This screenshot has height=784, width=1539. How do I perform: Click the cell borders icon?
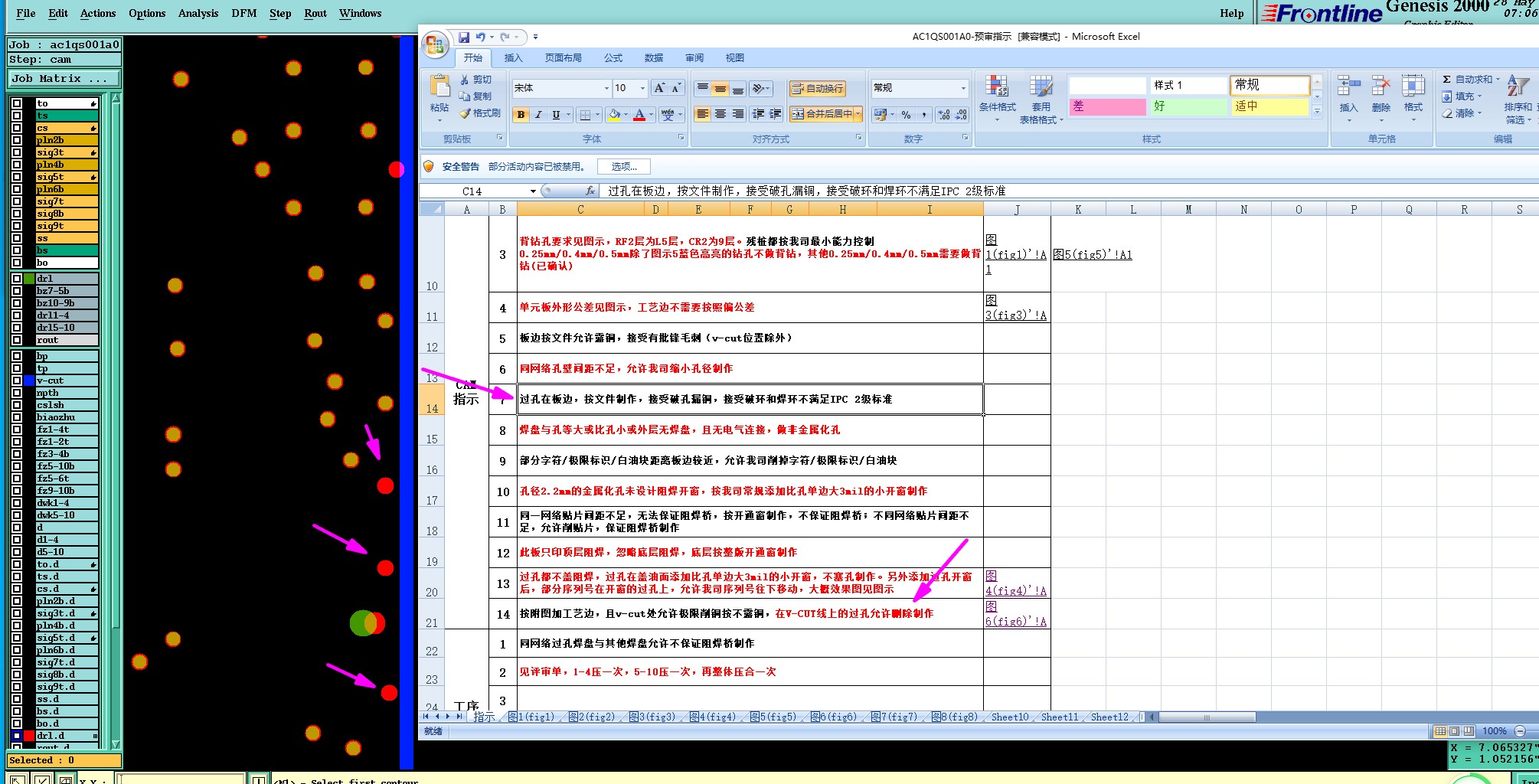coord(585,115)
